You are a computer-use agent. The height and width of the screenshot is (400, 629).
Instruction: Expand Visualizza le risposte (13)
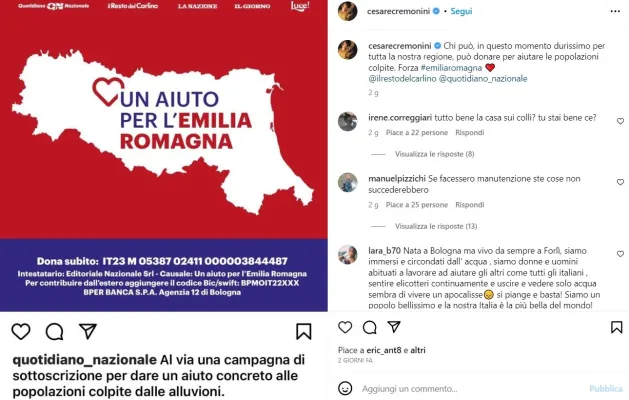pyautogui.click(x=436, y=226)
